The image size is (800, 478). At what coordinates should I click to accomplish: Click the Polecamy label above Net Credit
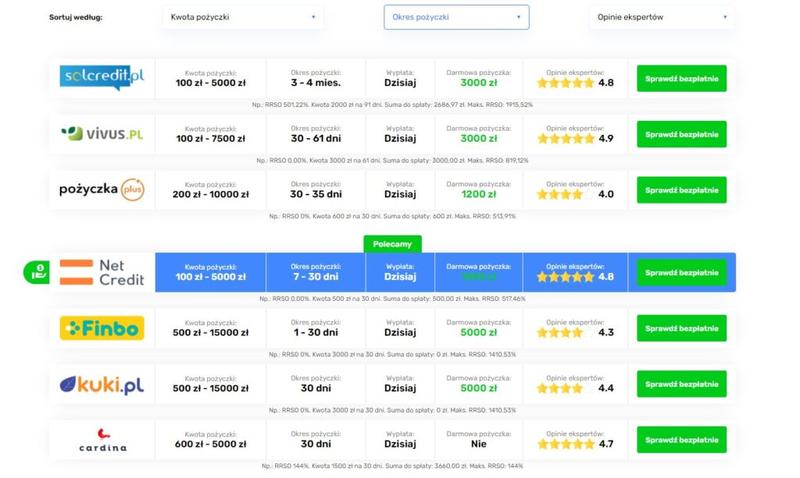click(x=392, y=244)
